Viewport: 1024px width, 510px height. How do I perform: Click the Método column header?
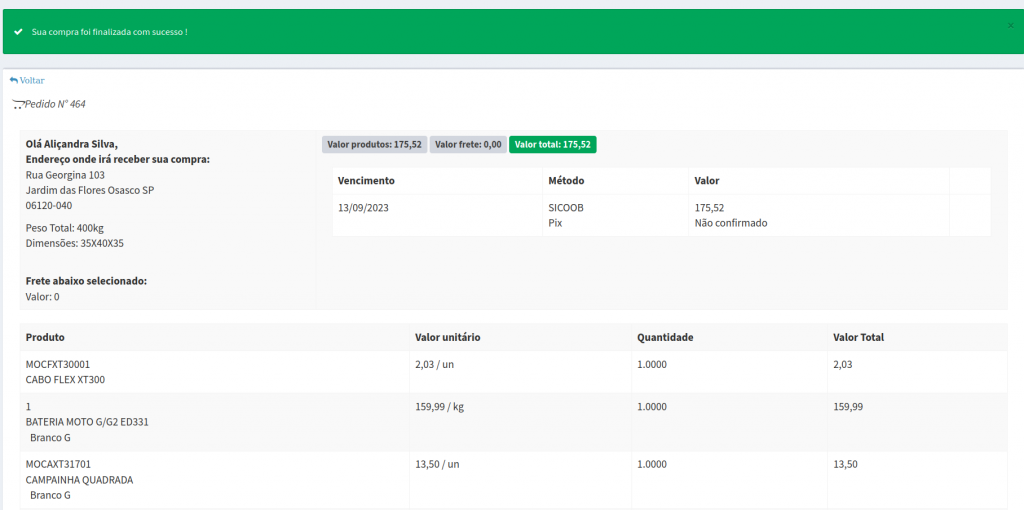coord(566,181)
